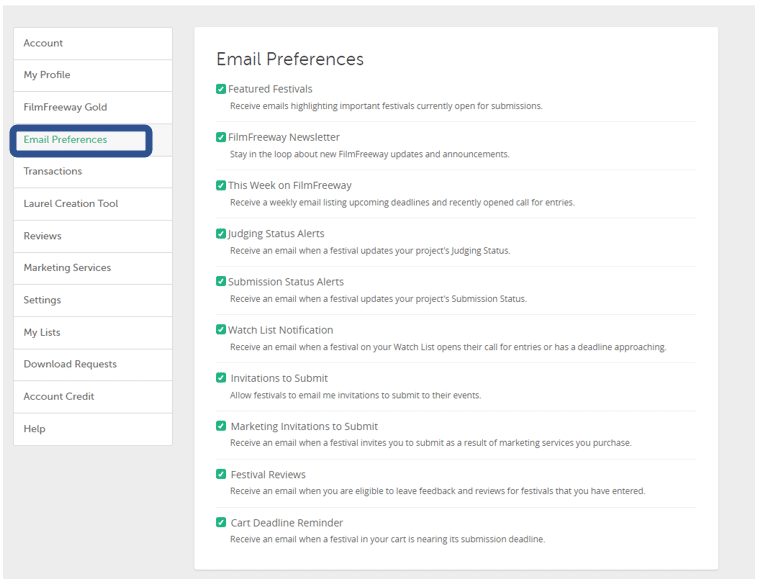This screenshot has height=586, width=763.
Task: Uncheck the Cart Deadline Reminder checkbox
Action: click(221, 523)
